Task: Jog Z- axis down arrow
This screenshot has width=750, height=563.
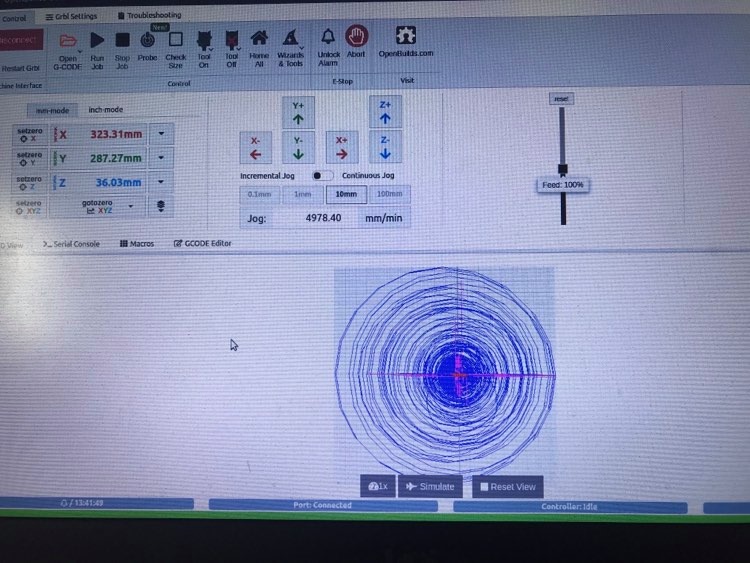Action: [x=385, y=147]
